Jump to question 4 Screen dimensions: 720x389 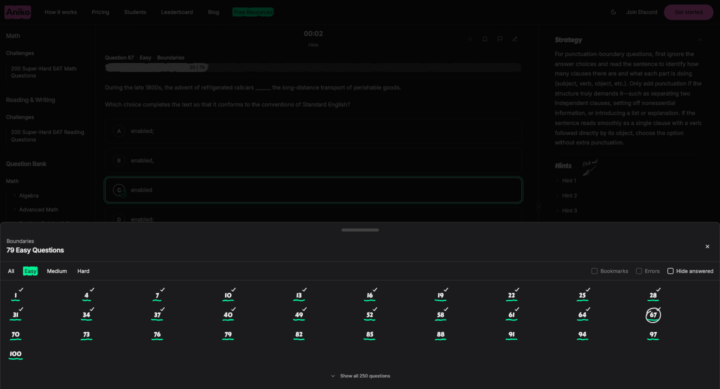pos(86,295)
